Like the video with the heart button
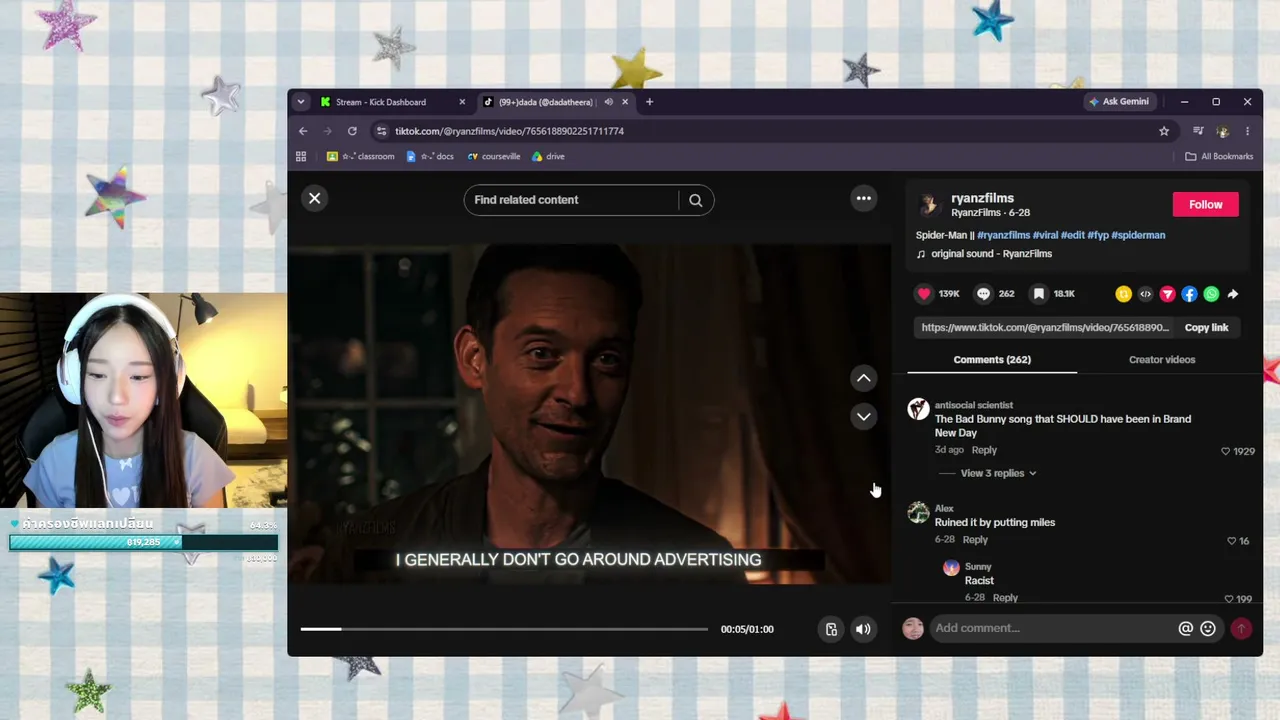The width and height of the screenshot is (1280, 720). coord(924,293)
